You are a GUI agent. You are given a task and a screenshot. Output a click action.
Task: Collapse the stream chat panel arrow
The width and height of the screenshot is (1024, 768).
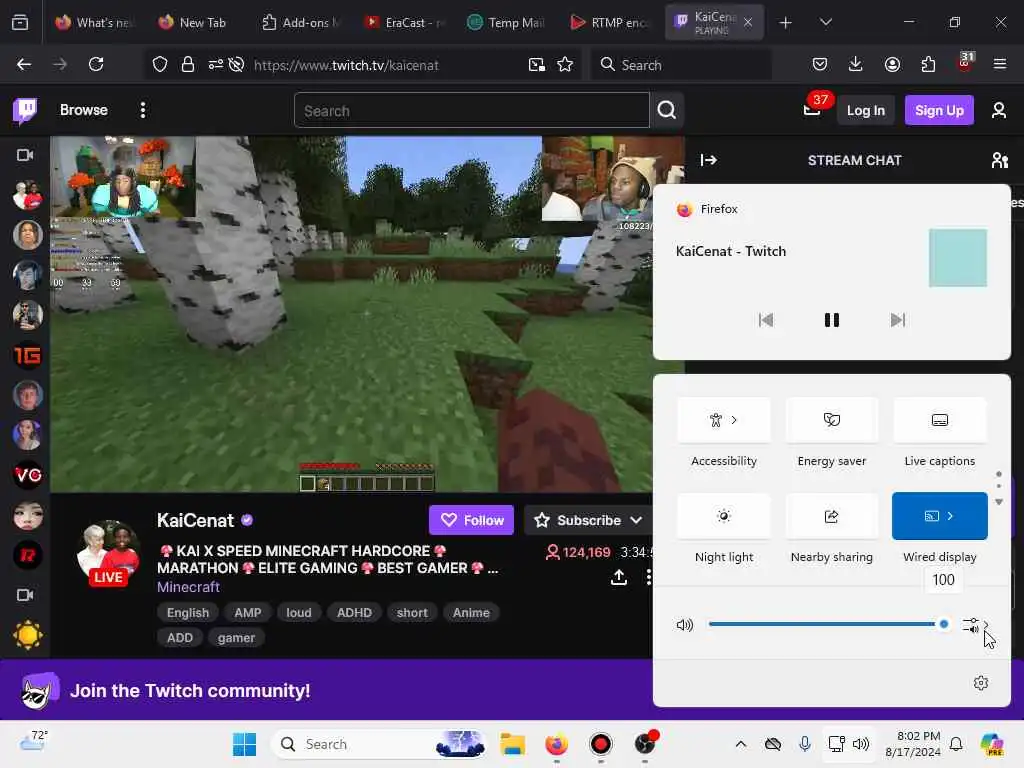pos(709,160)
